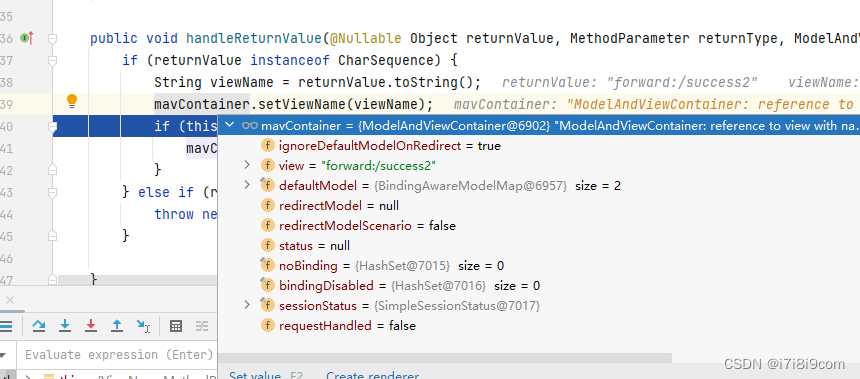Click the overriding method gutter icon at handleReturnValue
The height and width of the screenshot is (379, 860).
click(27, 38)
